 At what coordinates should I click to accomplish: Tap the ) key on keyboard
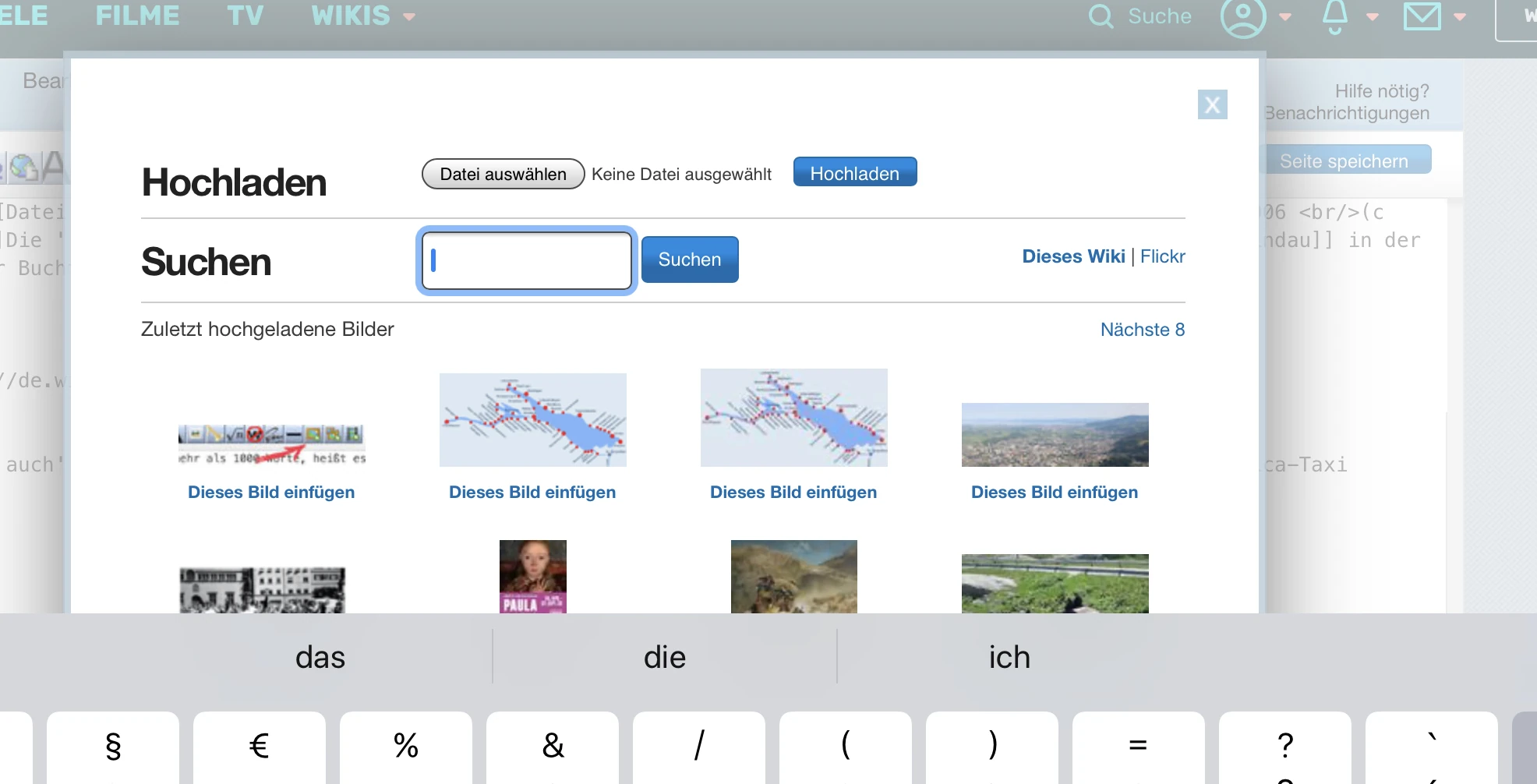[992, 747]
